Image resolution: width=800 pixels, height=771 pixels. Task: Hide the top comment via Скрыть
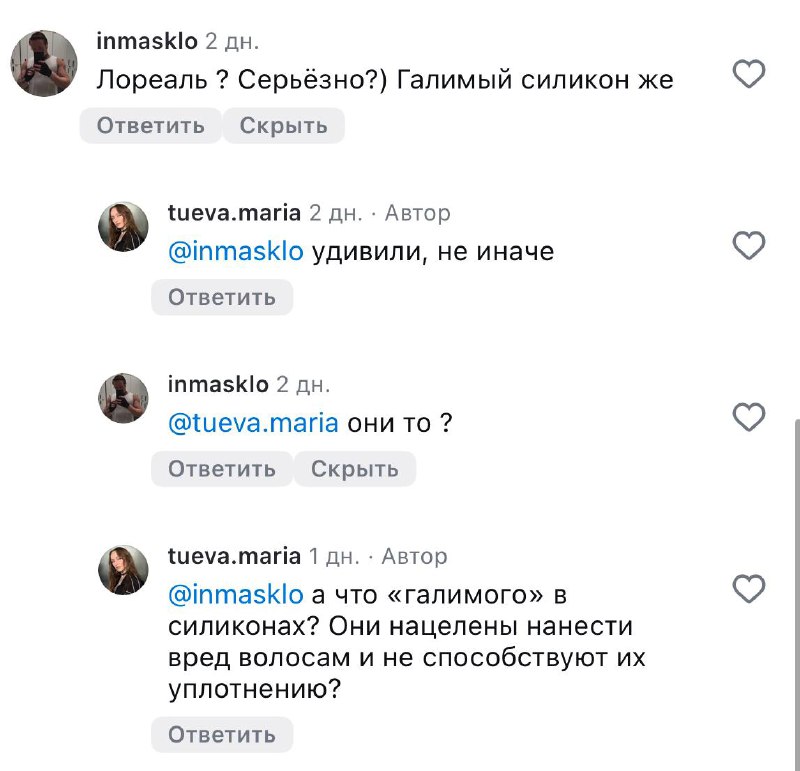tap(284, 125)
